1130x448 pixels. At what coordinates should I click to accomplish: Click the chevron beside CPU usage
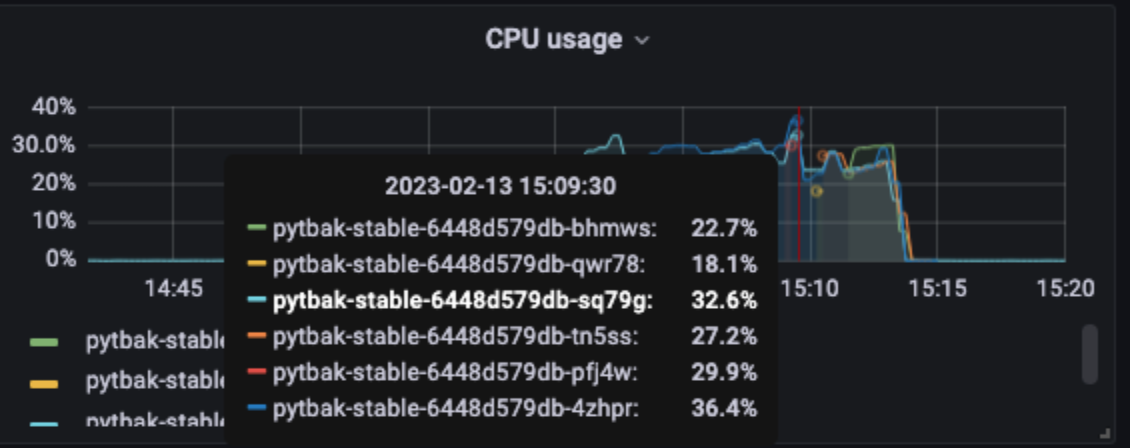(x=642, y=40)
